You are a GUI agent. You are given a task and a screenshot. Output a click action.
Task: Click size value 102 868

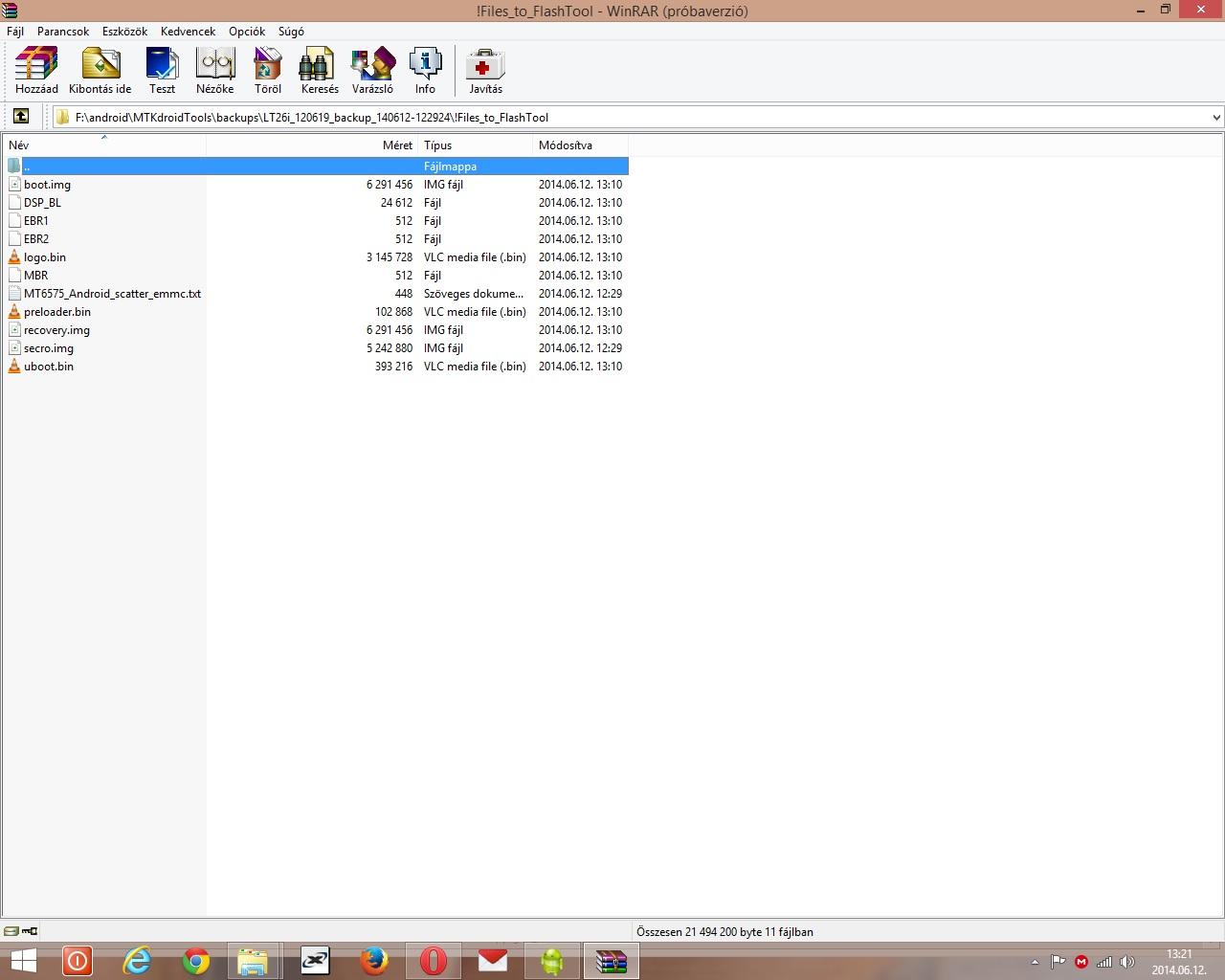click(x=393, y=311)
